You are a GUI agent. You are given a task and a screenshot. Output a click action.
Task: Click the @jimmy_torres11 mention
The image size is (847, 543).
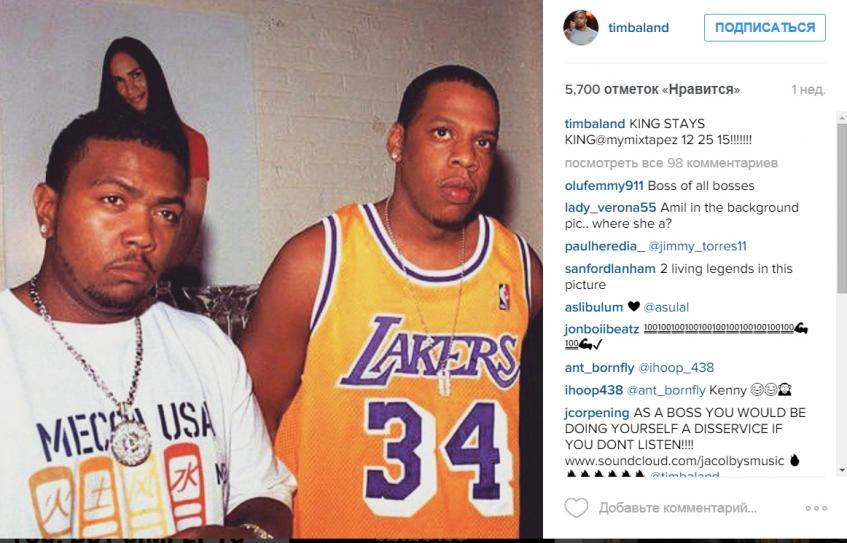(697, 246)
